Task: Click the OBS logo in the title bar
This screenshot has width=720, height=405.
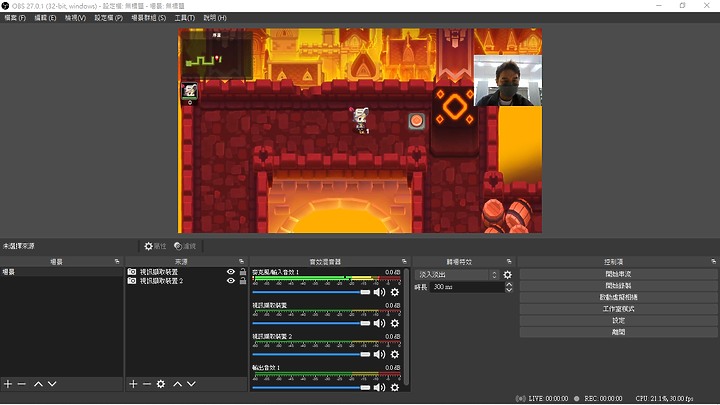Action: 5,6
